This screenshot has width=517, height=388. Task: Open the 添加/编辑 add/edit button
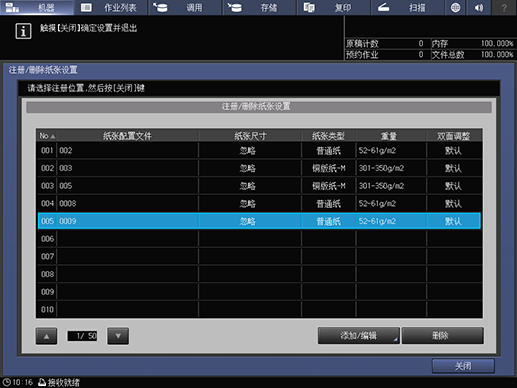click(x=359, y=335)
